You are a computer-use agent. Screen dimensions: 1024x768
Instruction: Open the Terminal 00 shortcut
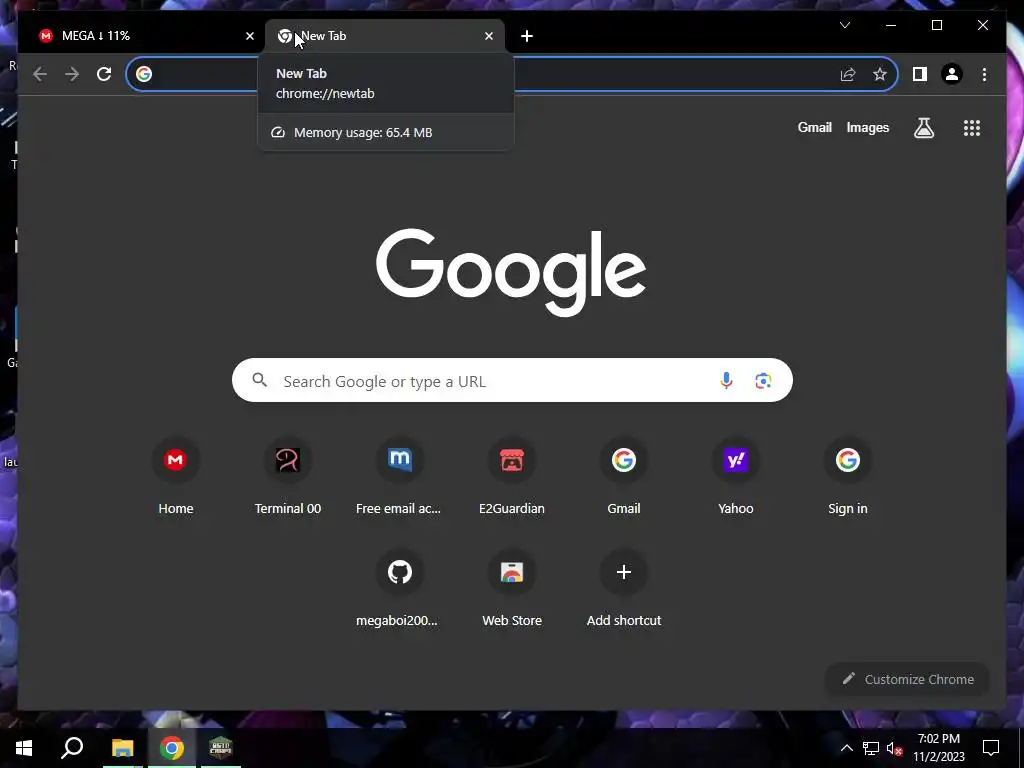[x=287, y=477]
